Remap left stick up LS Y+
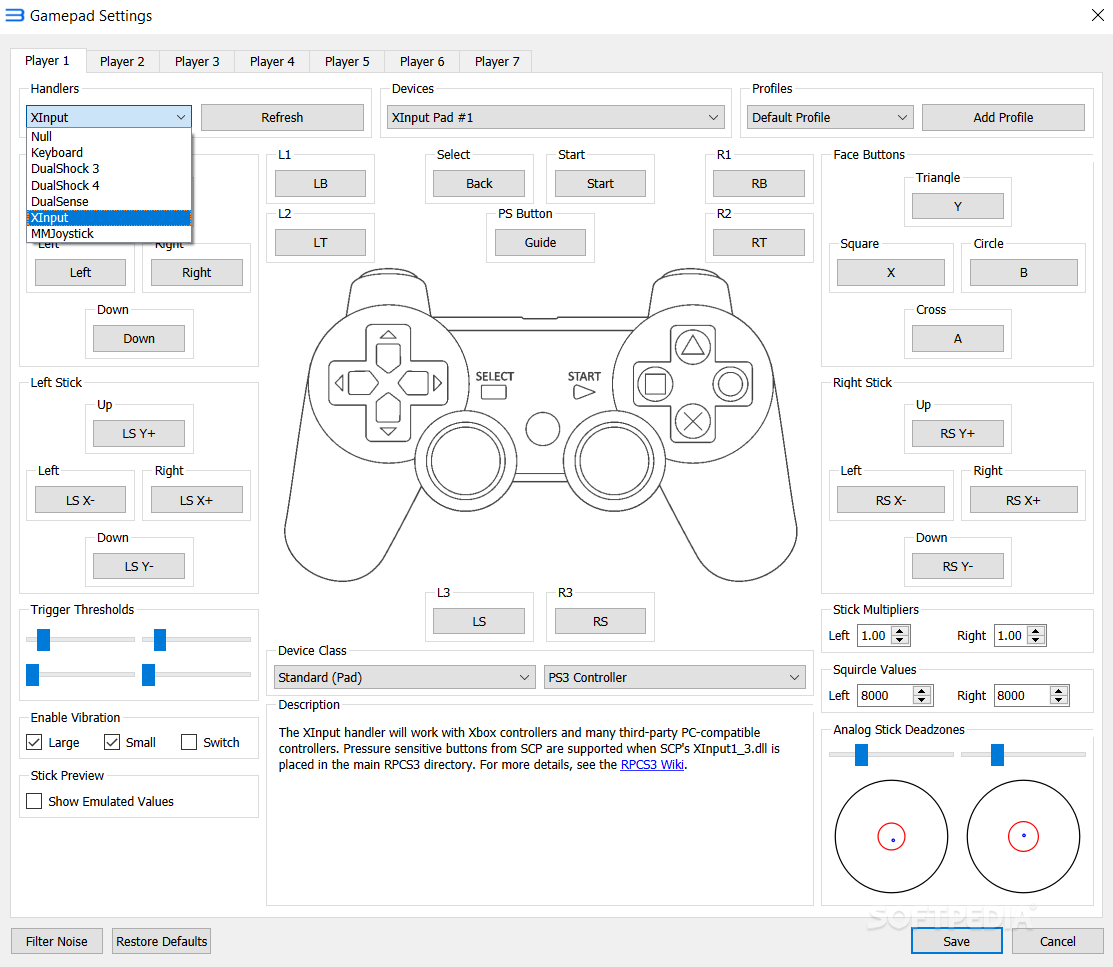The image size is (1113, 967). coord(139,433)
